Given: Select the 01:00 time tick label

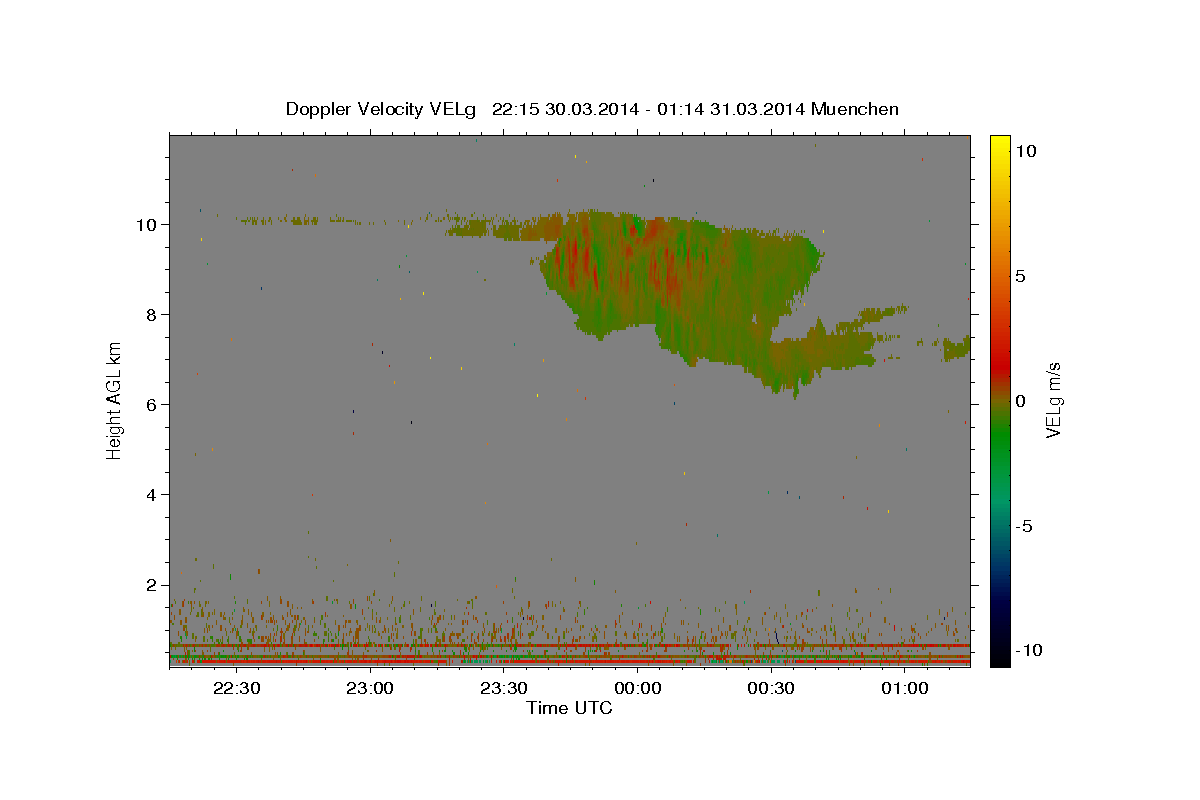Looking at the screenshot, I should 905,688.
